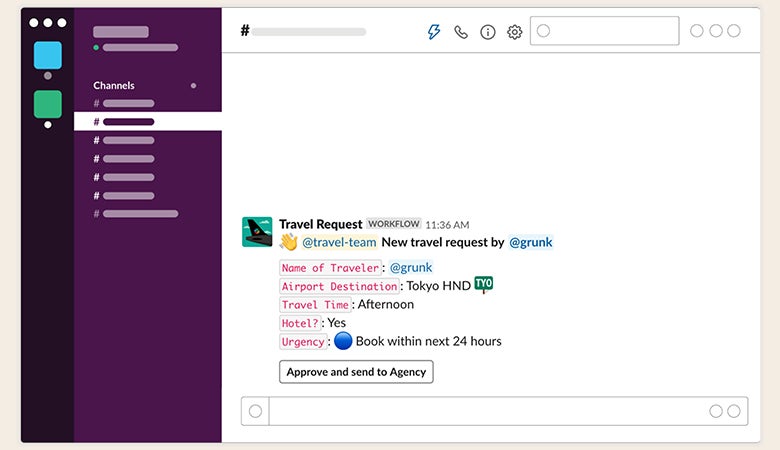This screenshot has width=780, height=450.
Task: Open @grunk mention in request headline
Action: coord(530,242)
